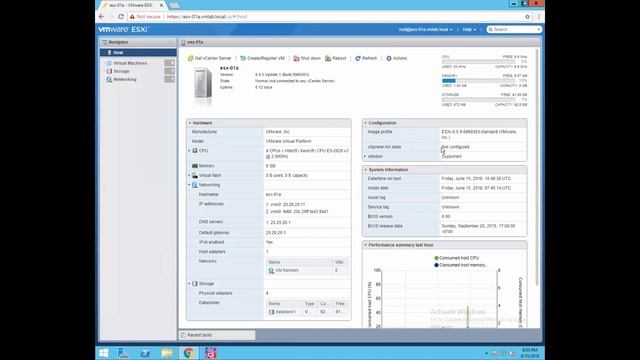Screen dimensions: 640x360
Task: Click the Memory hardware icon
Action: (x=195, y=166)
